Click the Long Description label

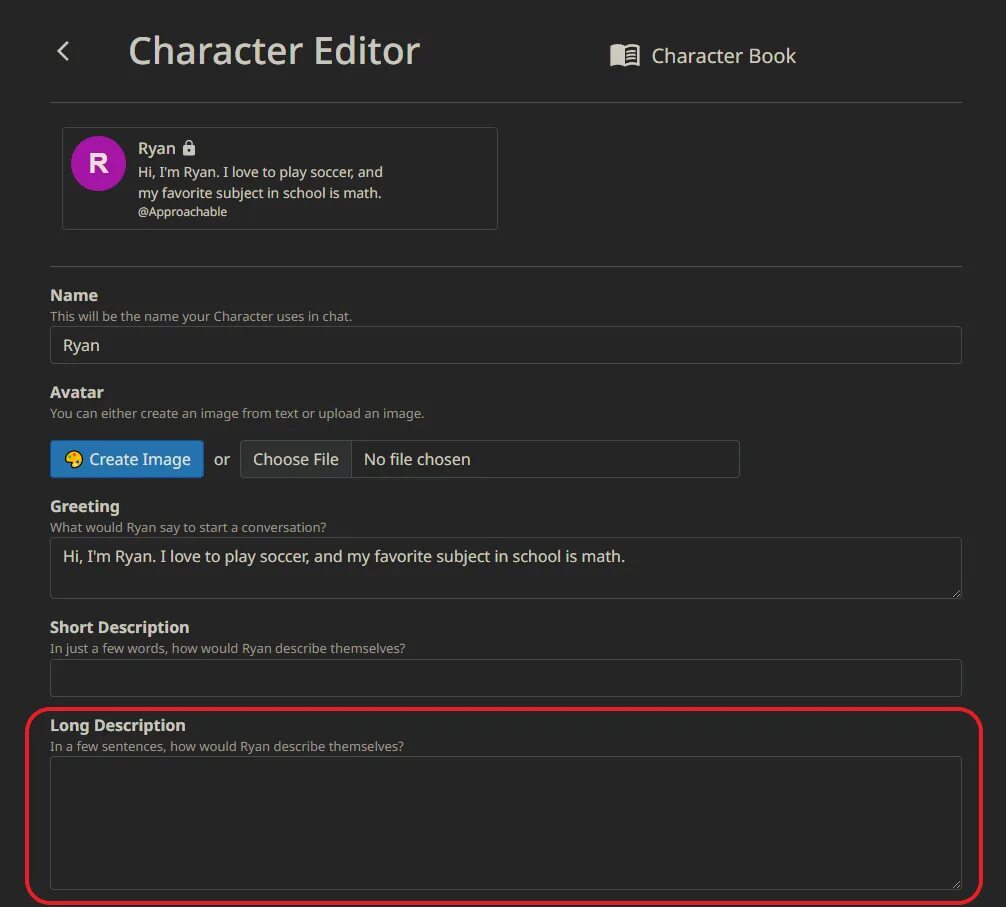117,725
